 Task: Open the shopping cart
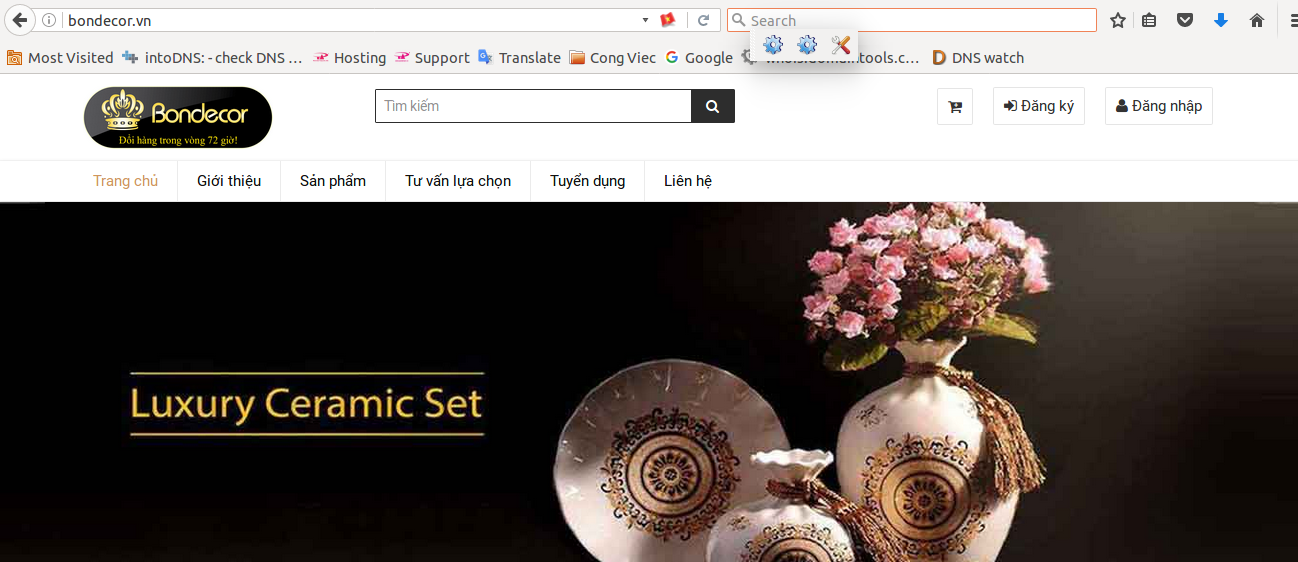tap(955, 106)
